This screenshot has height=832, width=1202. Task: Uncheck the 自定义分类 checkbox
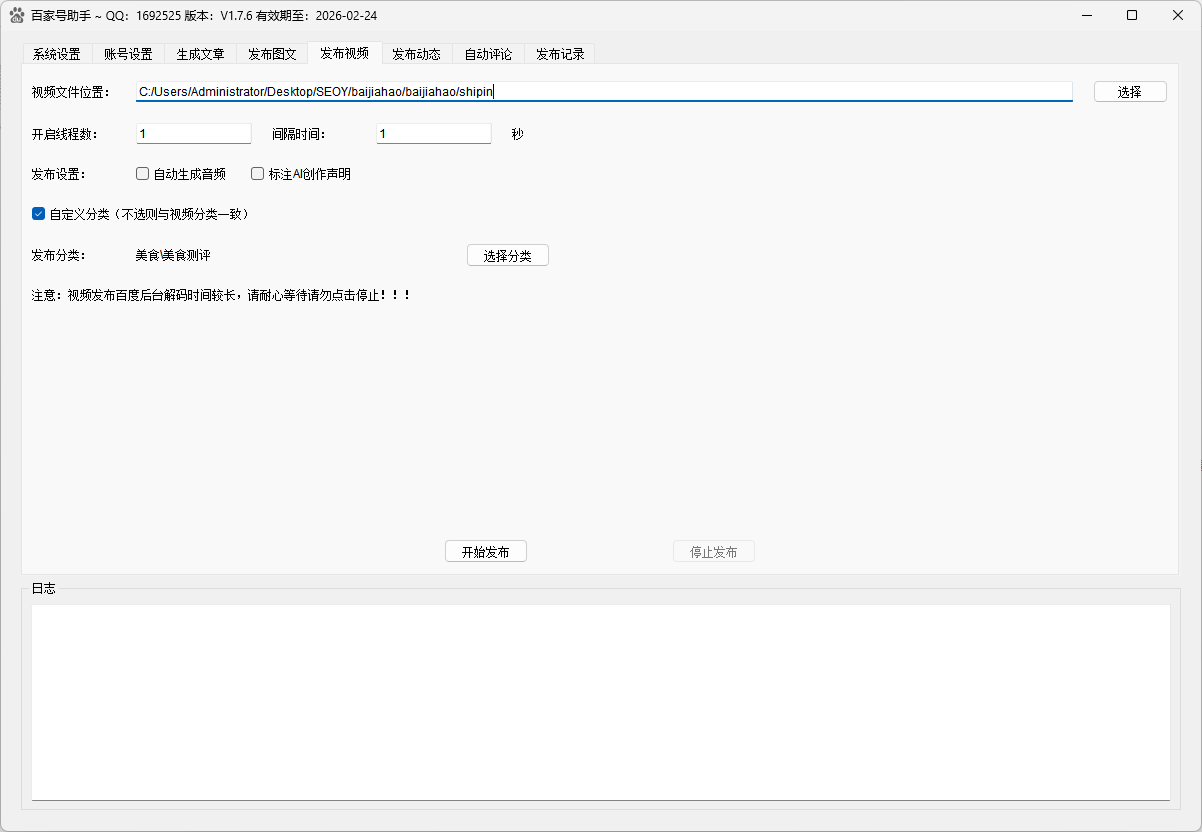[x=38, y=213]
